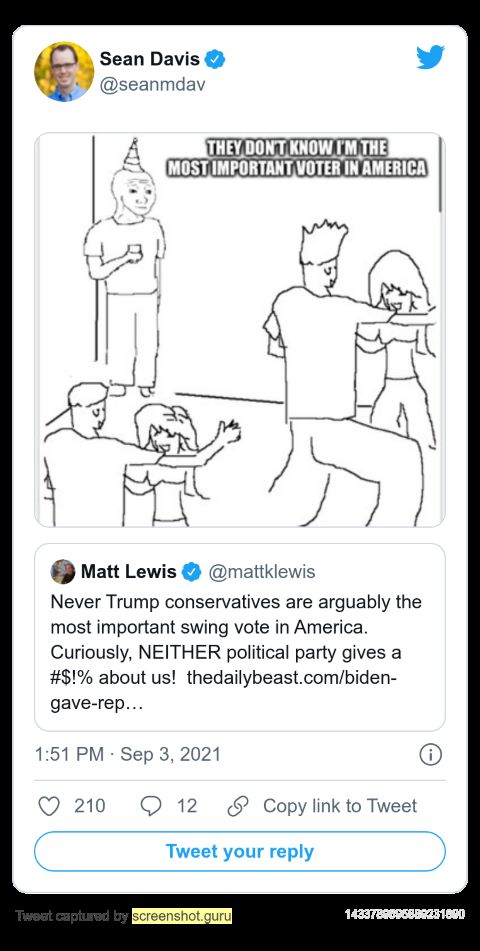Screen dimensions: 480x951
Task: Click the Twitter bird logo
Action: [x=430, y=58]
